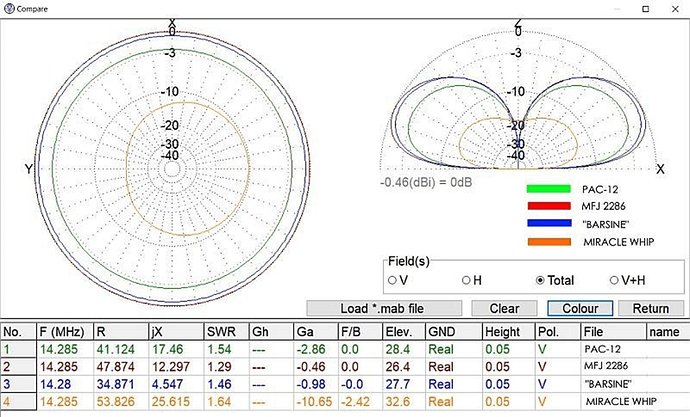Select row number 2 header
The height and width of the screenshot is (417, 690).
pyautogui.click(x=18, y=366)
